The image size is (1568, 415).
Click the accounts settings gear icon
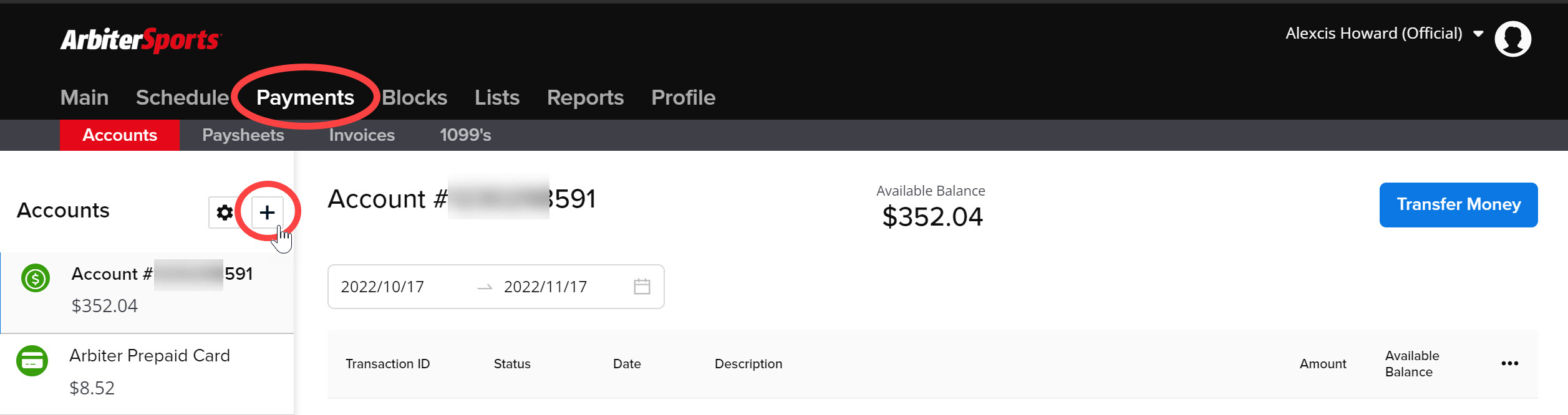point(225,212)
